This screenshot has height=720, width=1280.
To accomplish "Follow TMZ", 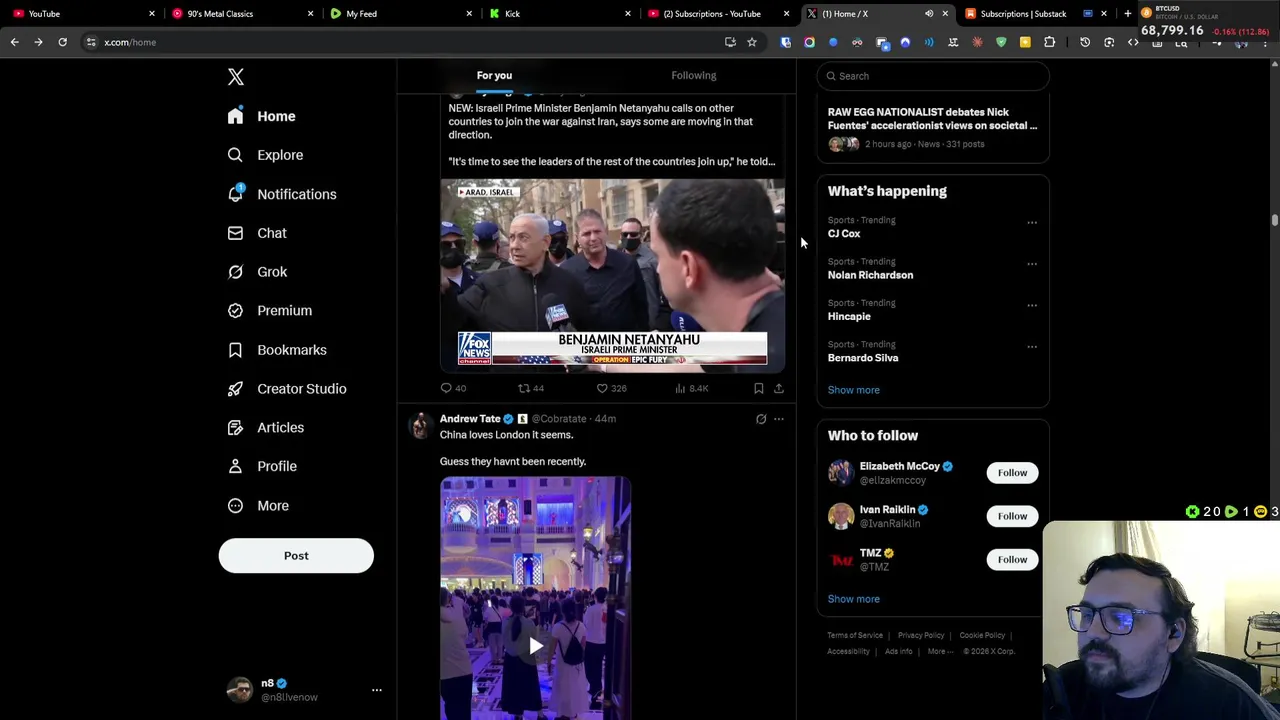I will [1012, 560].
